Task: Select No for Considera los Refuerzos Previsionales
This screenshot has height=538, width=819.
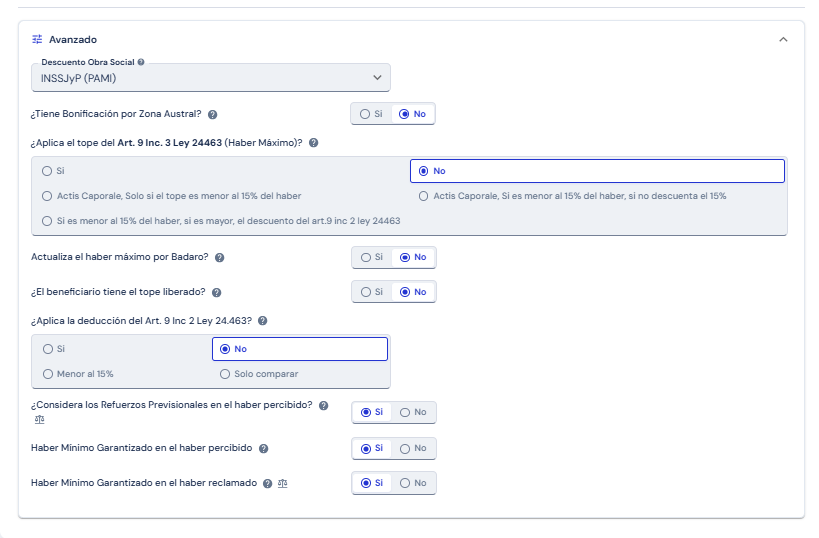Action: (x=413, y=412)
